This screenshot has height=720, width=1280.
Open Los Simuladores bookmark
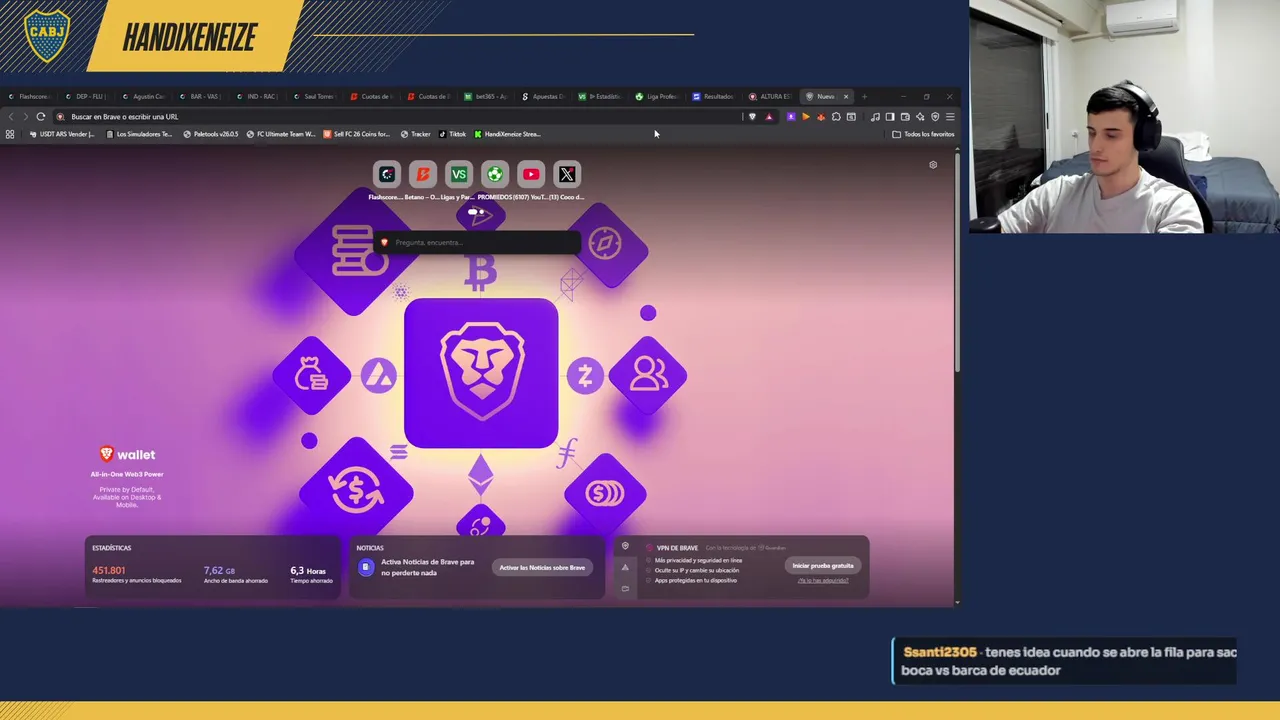pyautogui.click(x=139, y=134)
